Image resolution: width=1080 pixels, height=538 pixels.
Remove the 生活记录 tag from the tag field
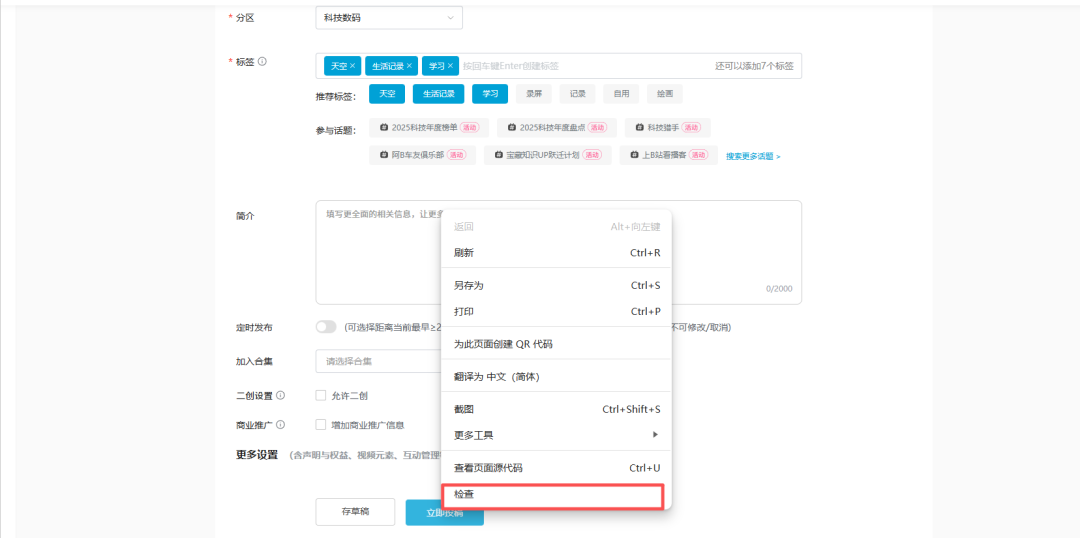408,66
